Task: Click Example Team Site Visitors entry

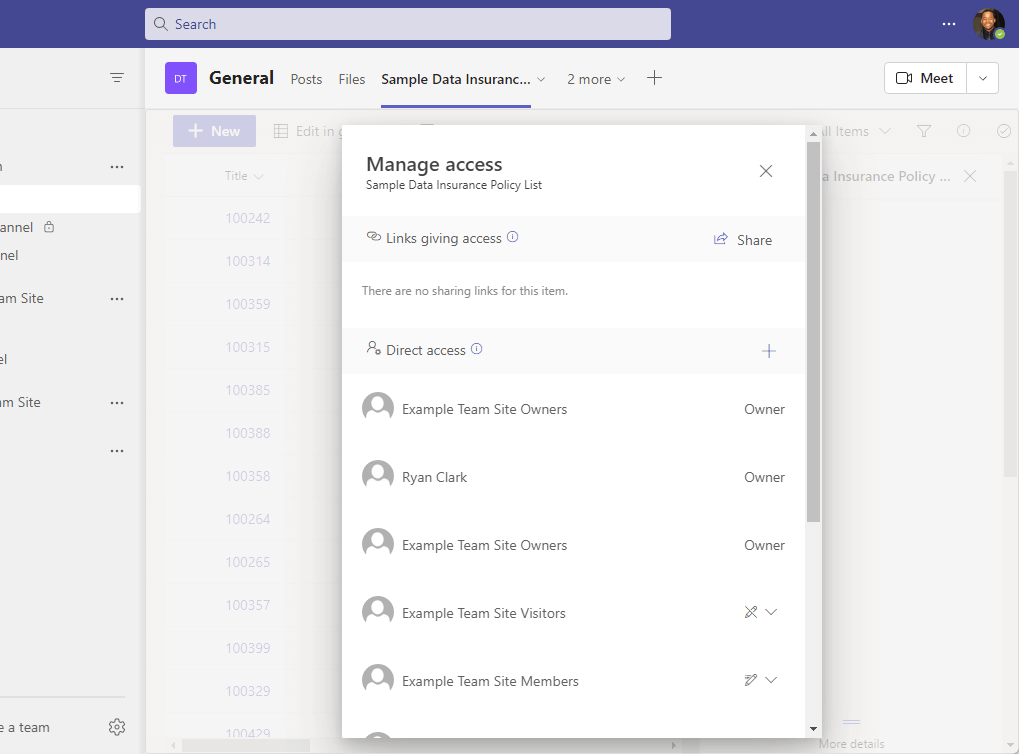Action: 484,613
